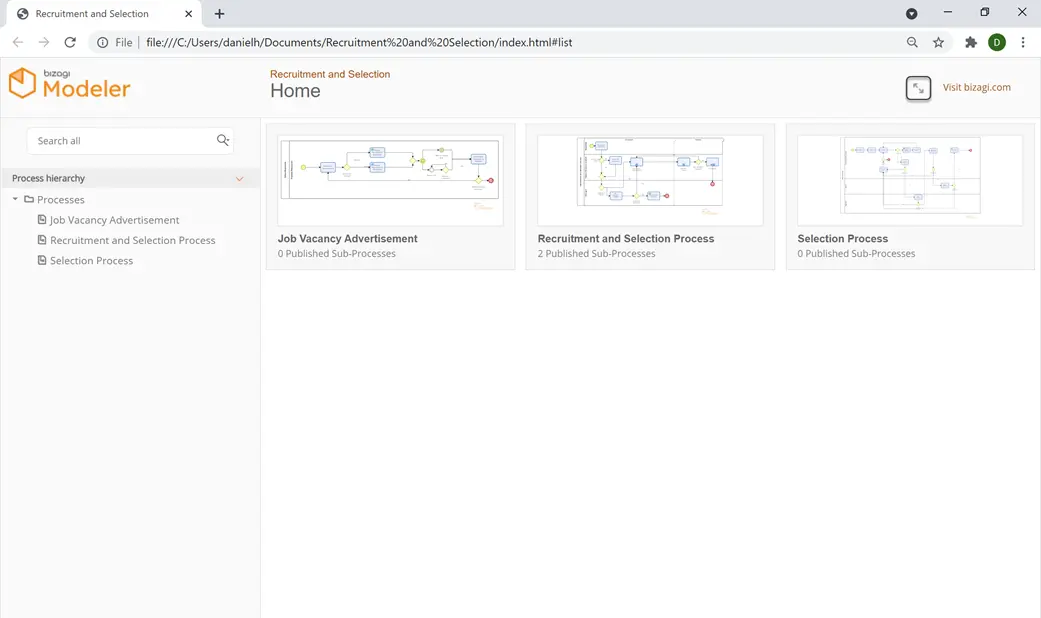
Task: Click the site information icon in address bar
Action: pyautogui.click(x=102, y=42)
